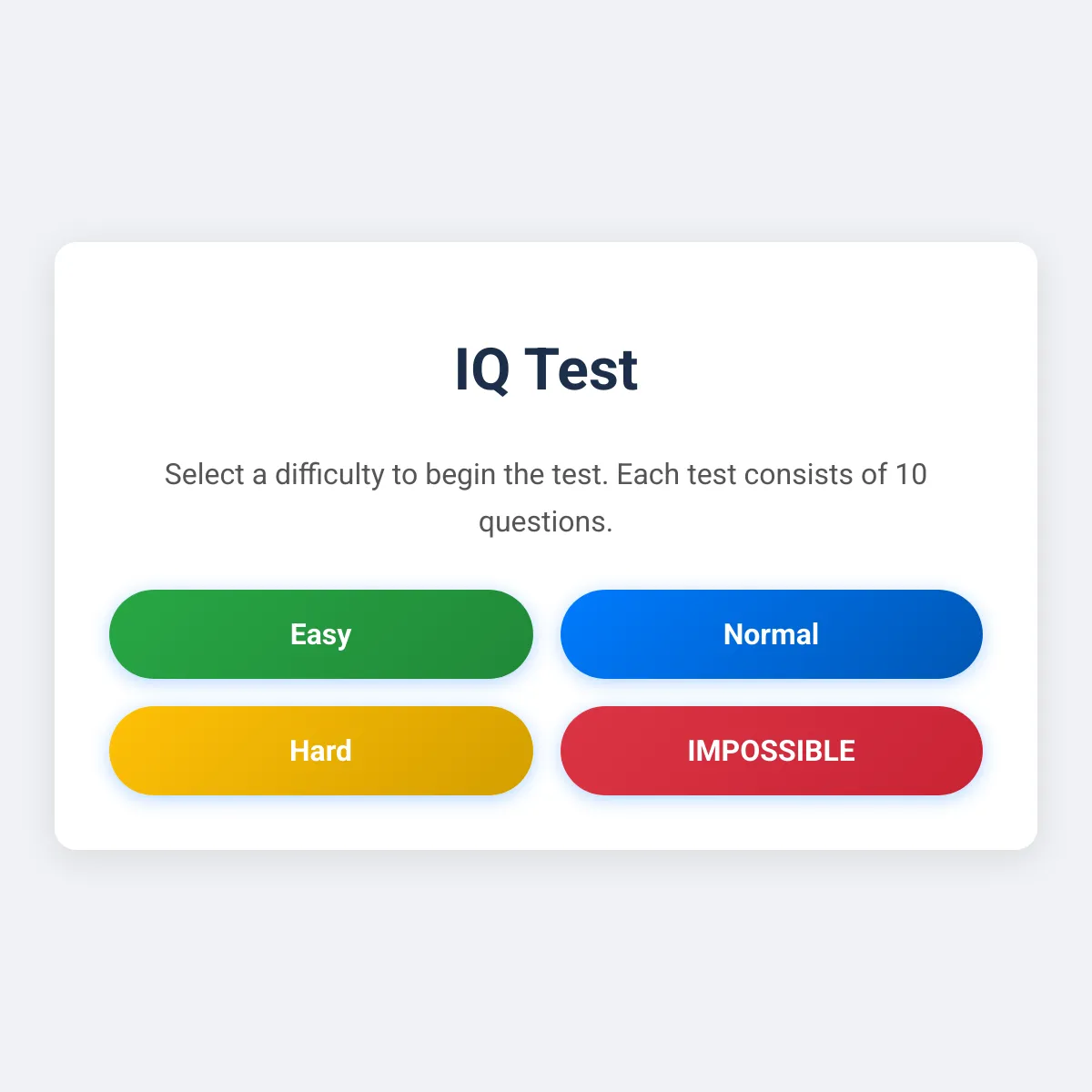
Task: Start the IMPOSSIBLE difficulty test
Action: pyautogui.click(x=771, y=751)
